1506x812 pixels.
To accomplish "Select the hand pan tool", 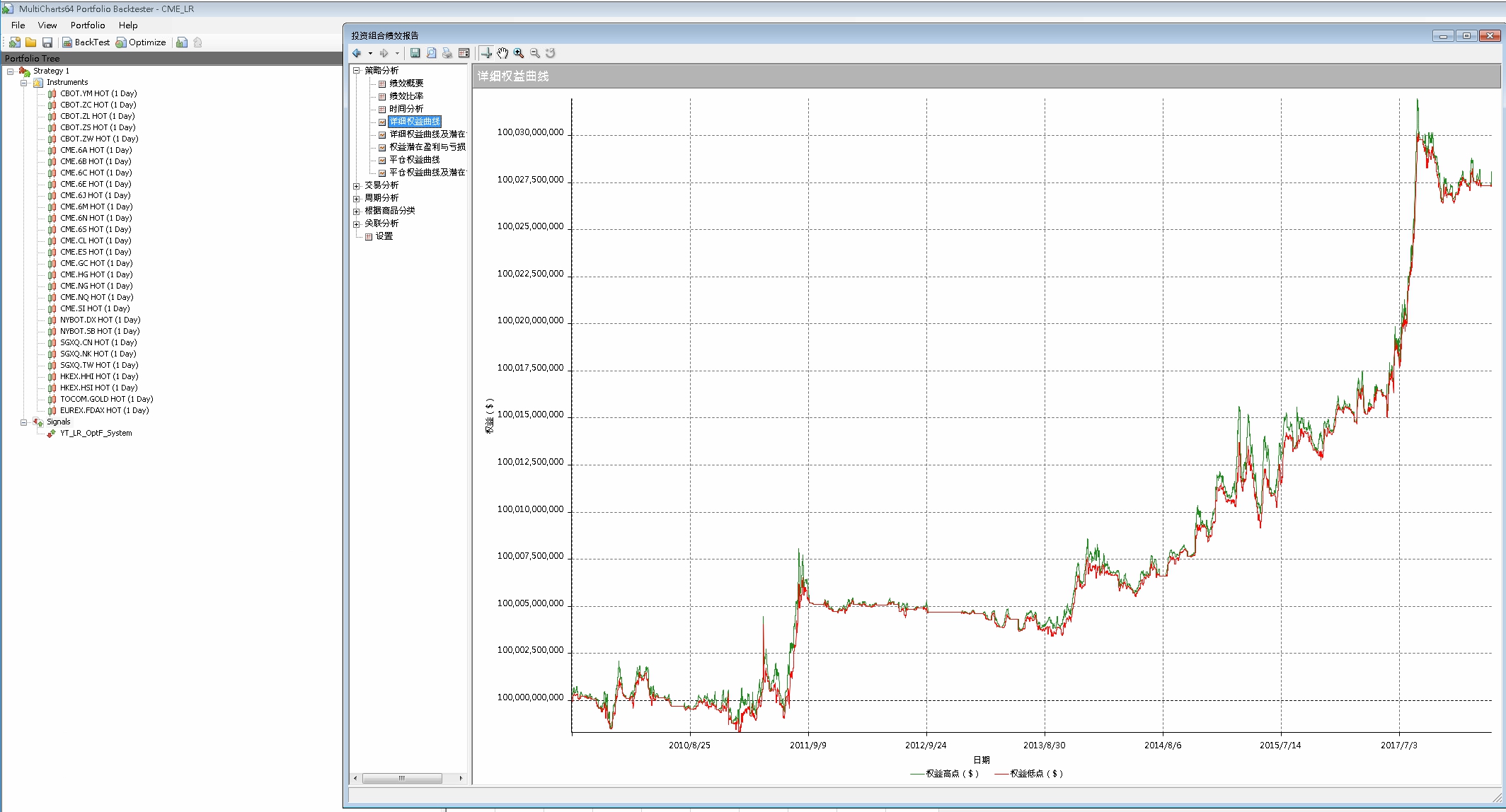I will [x=502, y=53].
